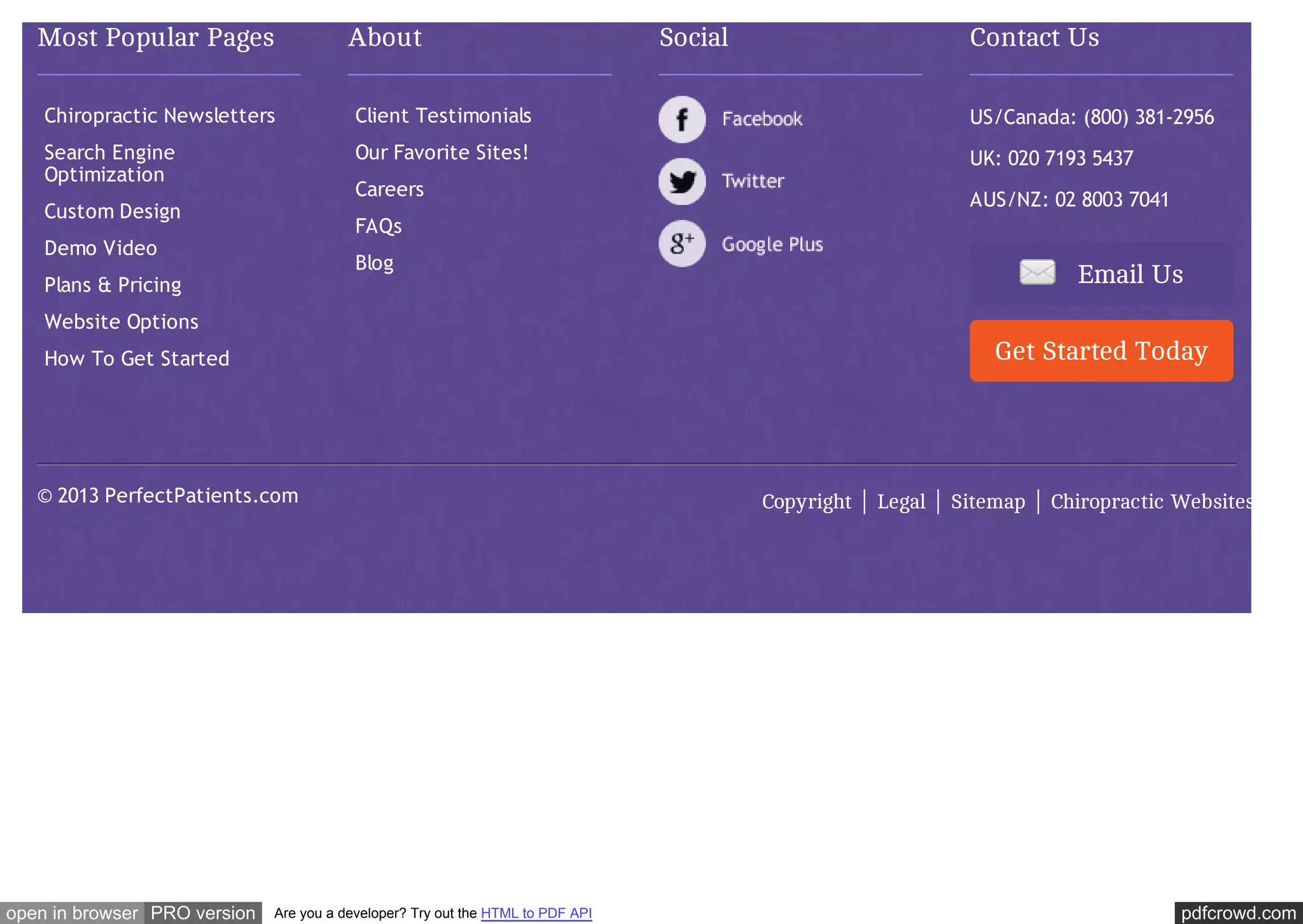Go to Search Engine Optimization page
Image resolution: width=1303 pixels, height=924 pixels.
coord(109,163)
